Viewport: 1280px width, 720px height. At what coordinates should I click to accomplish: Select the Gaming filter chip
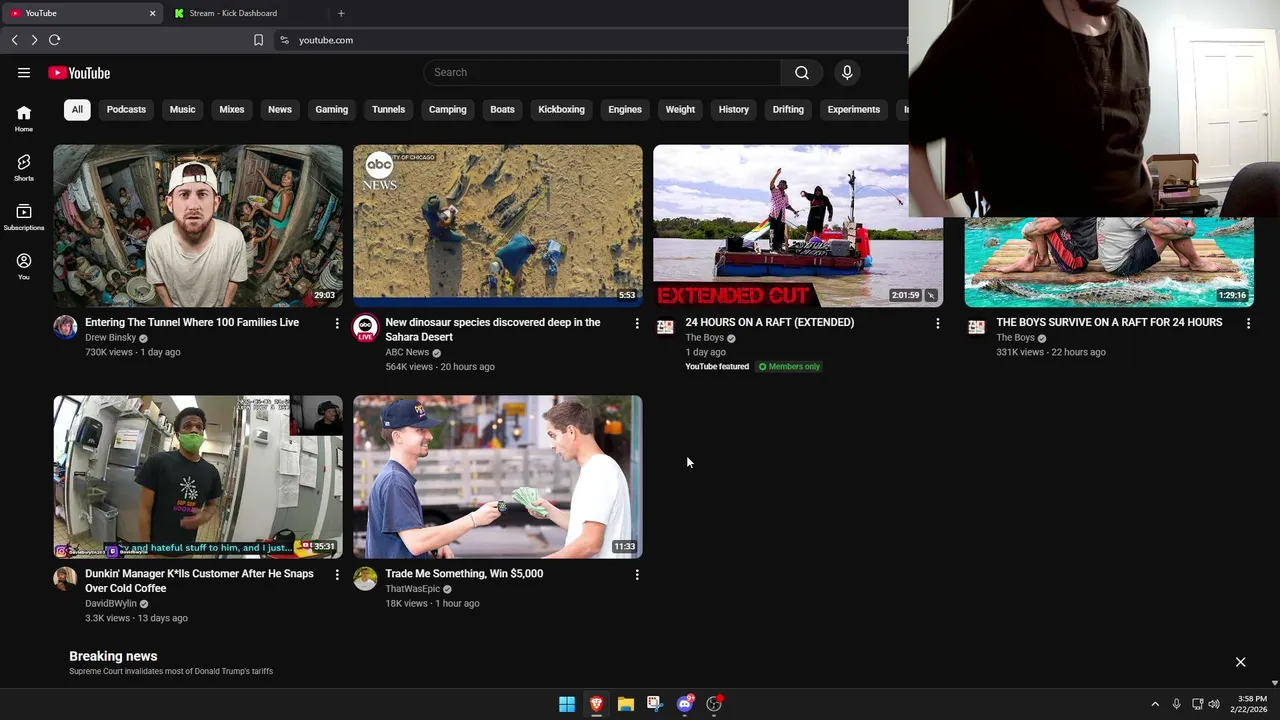click(332, 109)
